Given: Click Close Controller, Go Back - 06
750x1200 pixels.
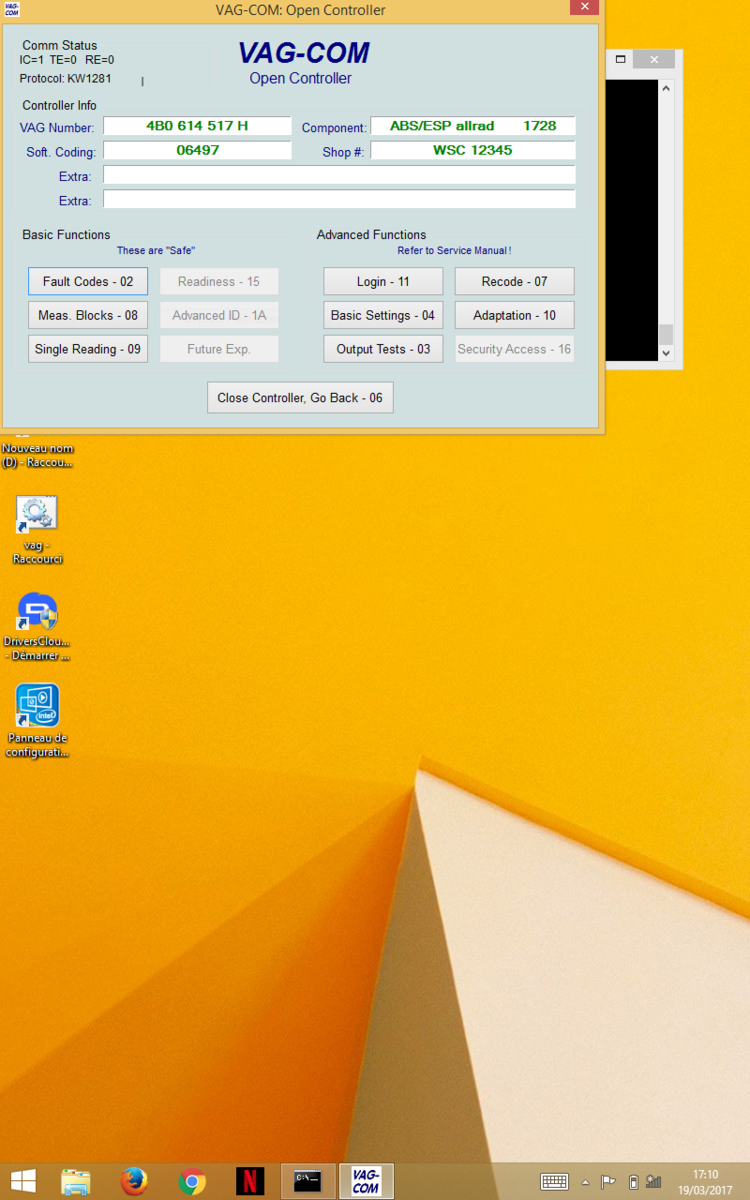Looking at the screenshot, I should point(300,398).
